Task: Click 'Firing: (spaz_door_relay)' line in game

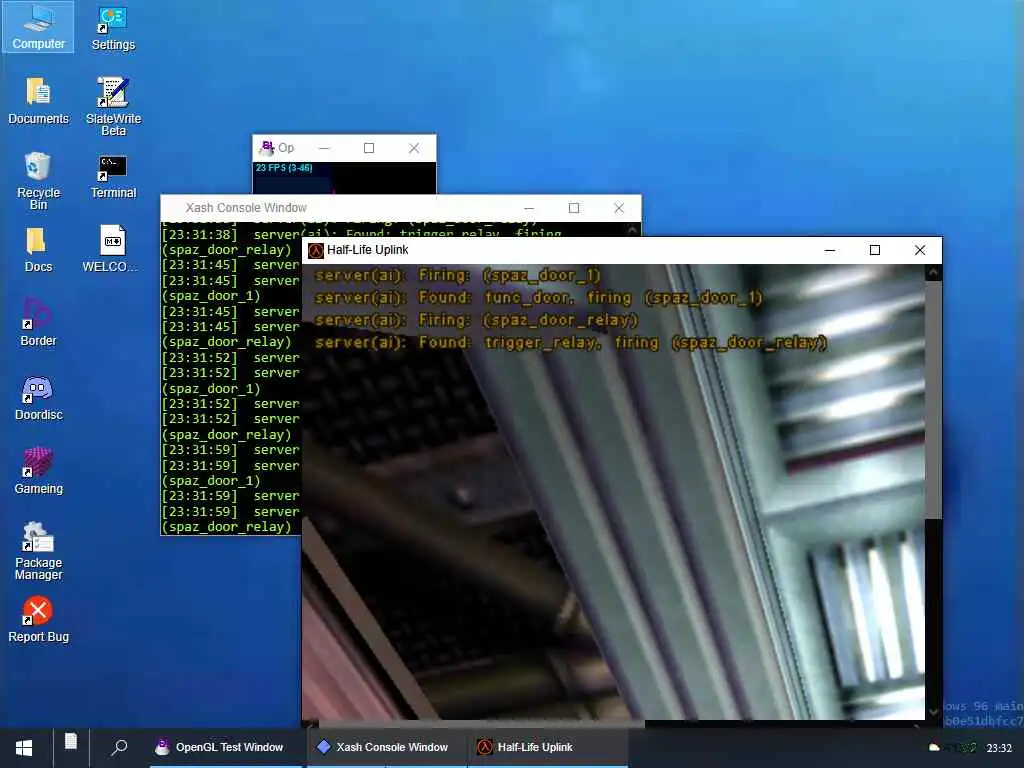Action: tap(476, 320)
